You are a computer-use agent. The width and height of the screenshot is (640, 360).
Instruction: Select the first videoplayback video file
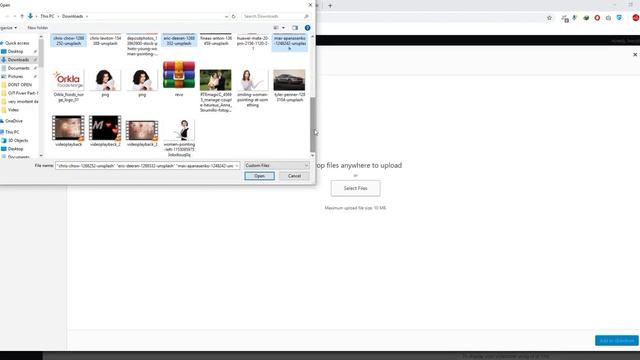click(x=69, y=128)
